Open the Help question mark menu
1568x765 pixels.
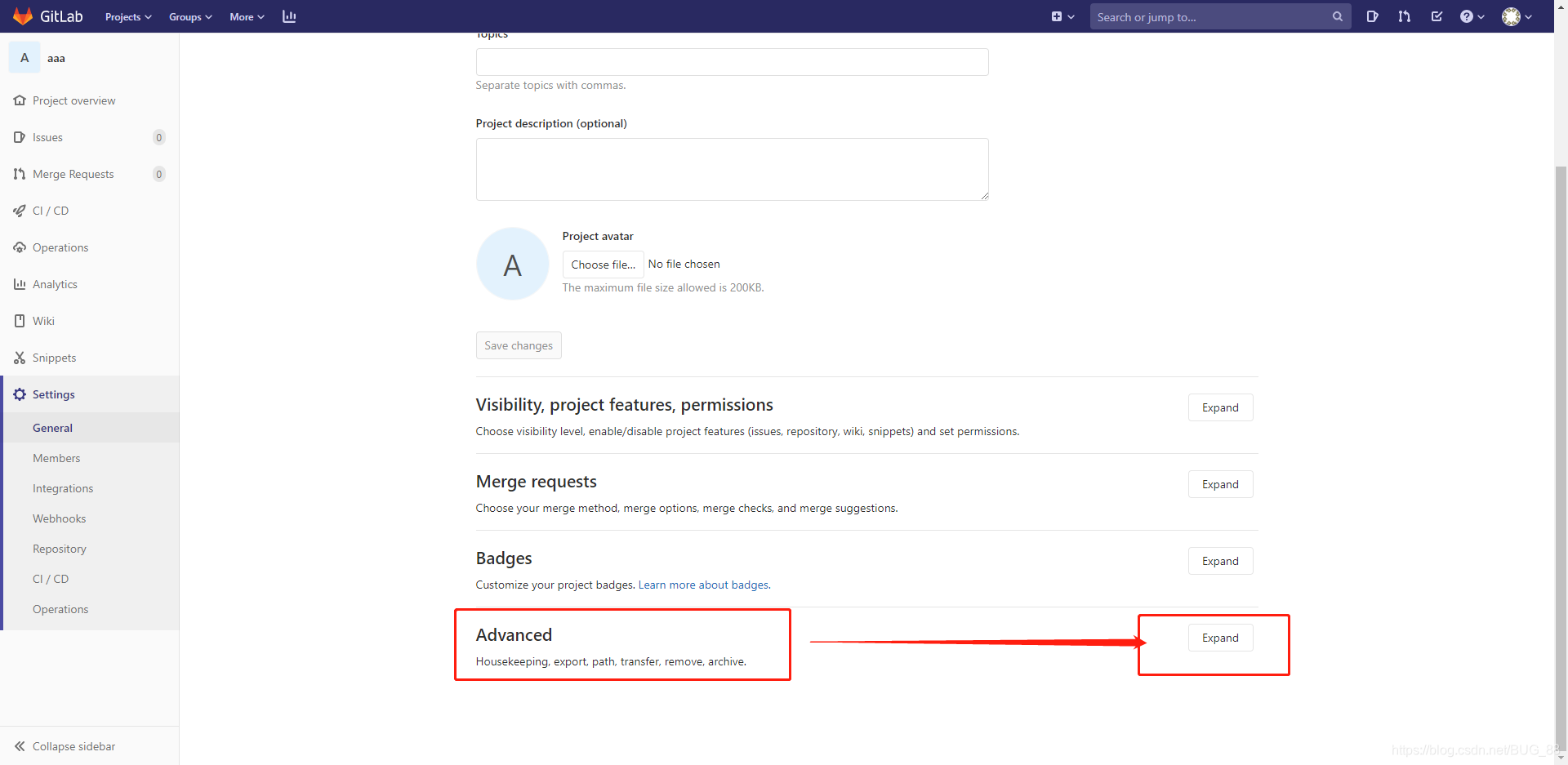click(1472, 16)
